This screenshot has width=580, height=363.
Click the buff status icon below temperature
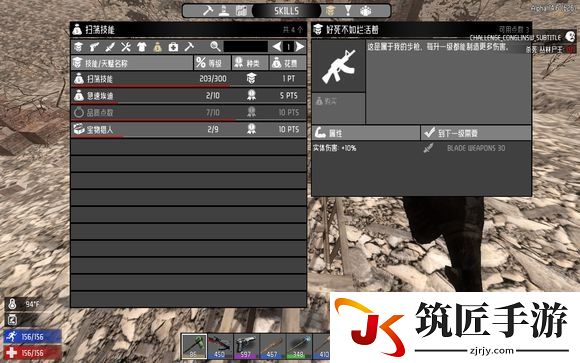pyautogui.click(x=12, y=319)
